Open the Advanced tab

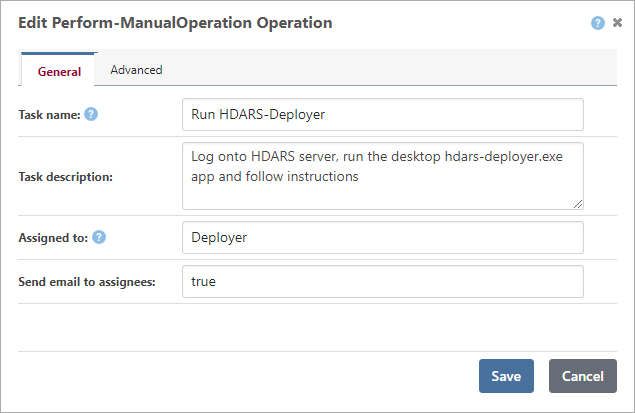(x=136, y=70)
